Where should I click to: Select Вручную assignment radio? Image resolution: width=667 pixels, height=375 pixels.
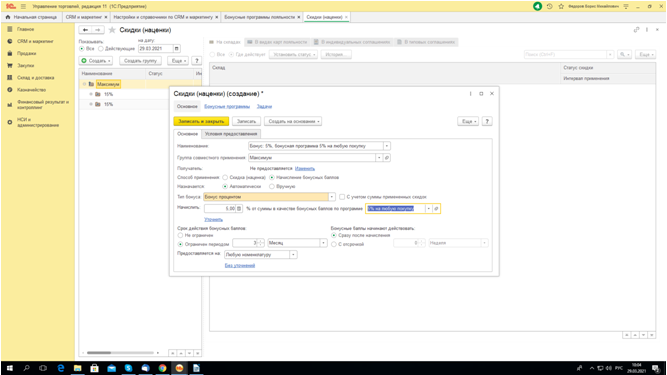pos(272,186)
